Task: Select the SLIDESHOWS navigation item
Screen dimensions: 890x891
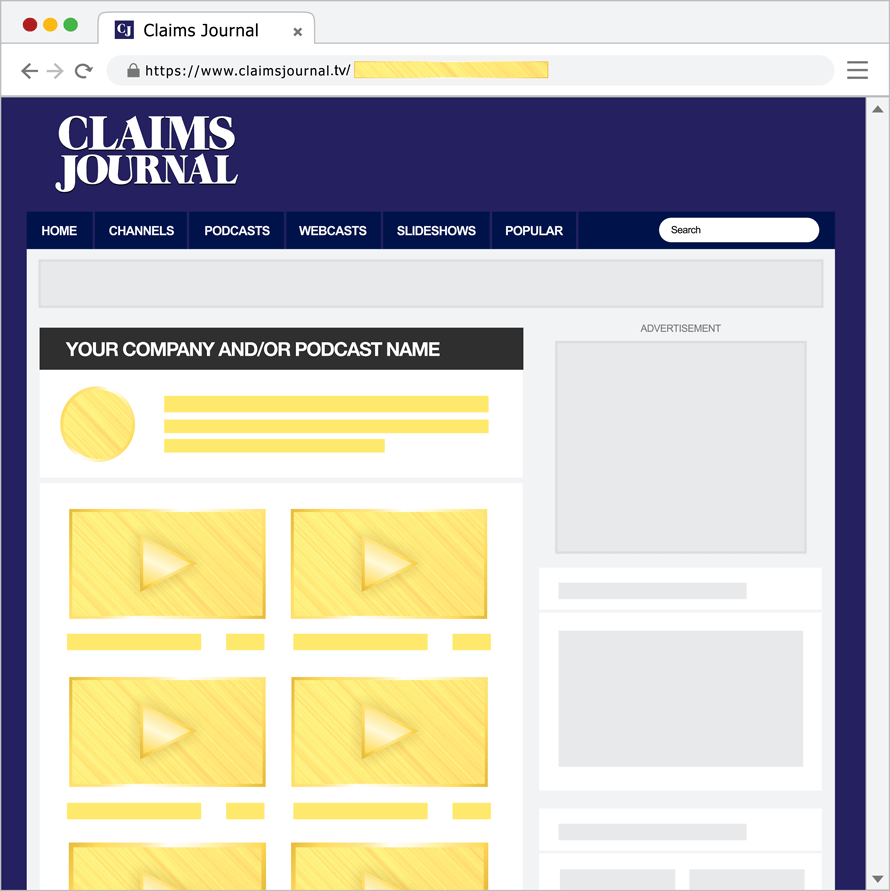Action: coord(436,230)
